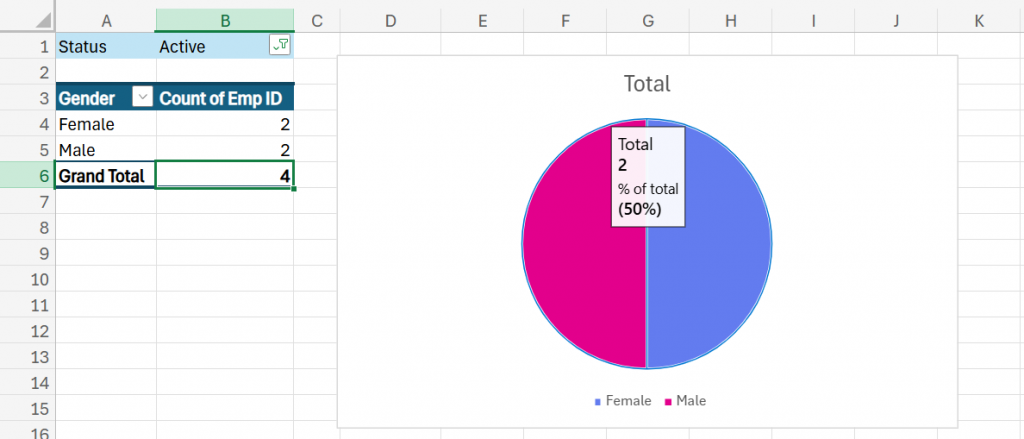This screenshot has width=1024, height=439.
Task: Open the Status filter dropdown in B1
Action: pos(280,46)
